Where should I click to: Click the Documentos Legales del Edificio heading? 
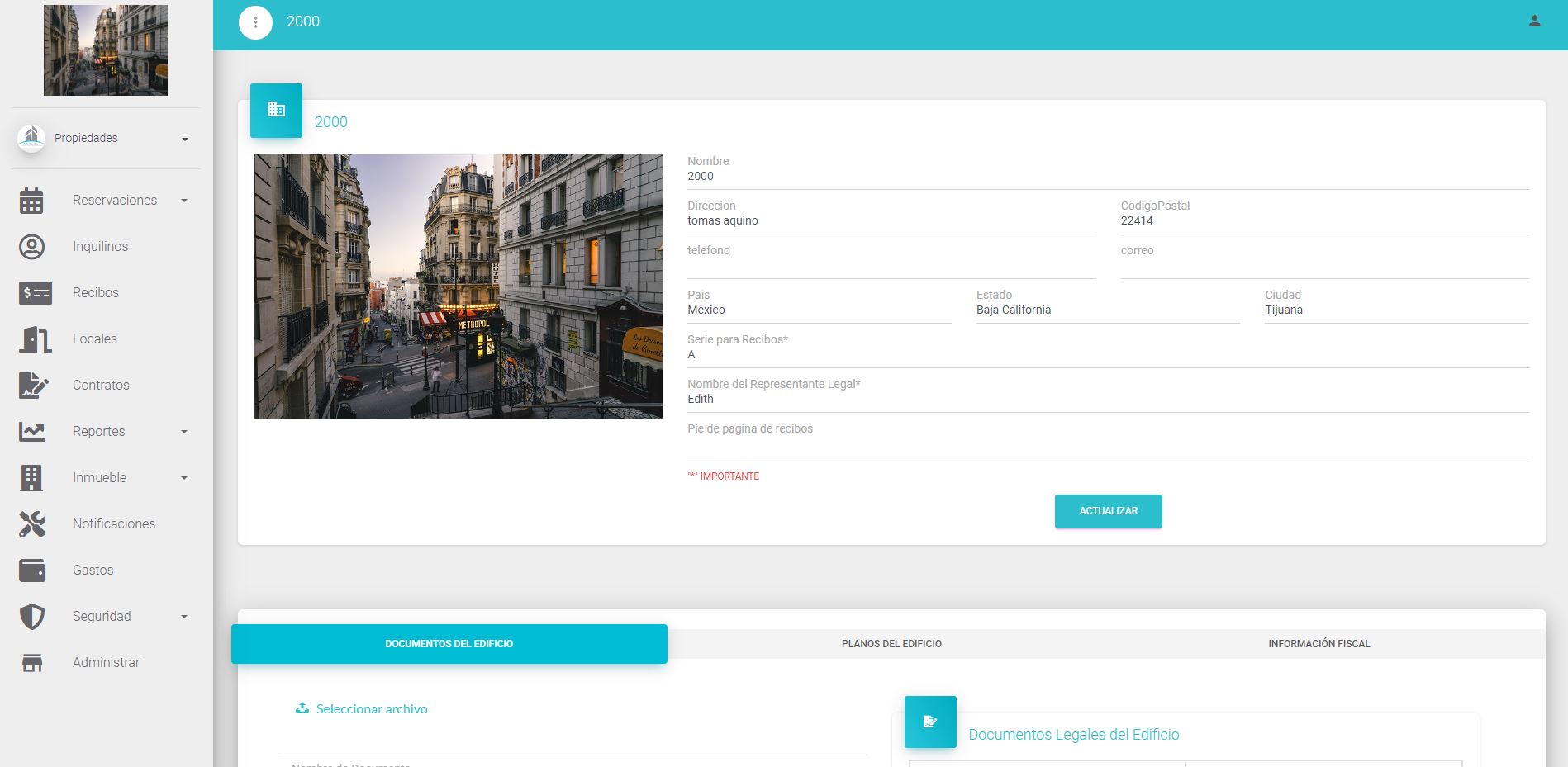tap(1073, 735)
